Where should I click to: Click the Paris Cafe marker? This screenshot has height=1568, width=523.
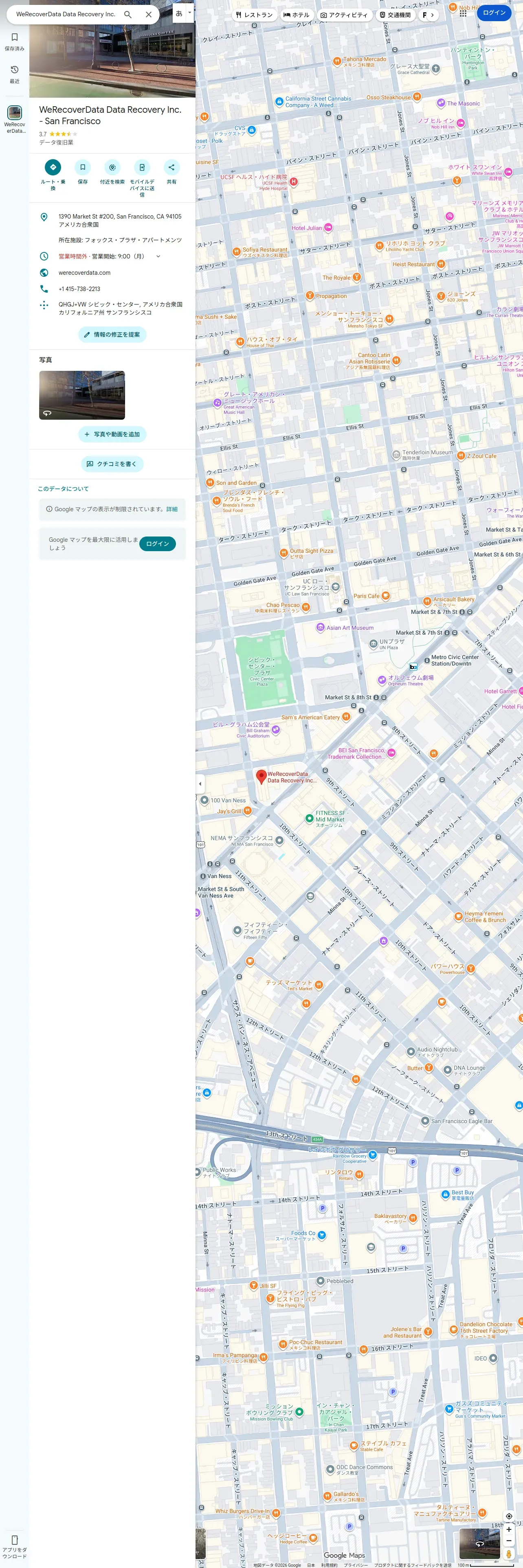tap(385, 596)
